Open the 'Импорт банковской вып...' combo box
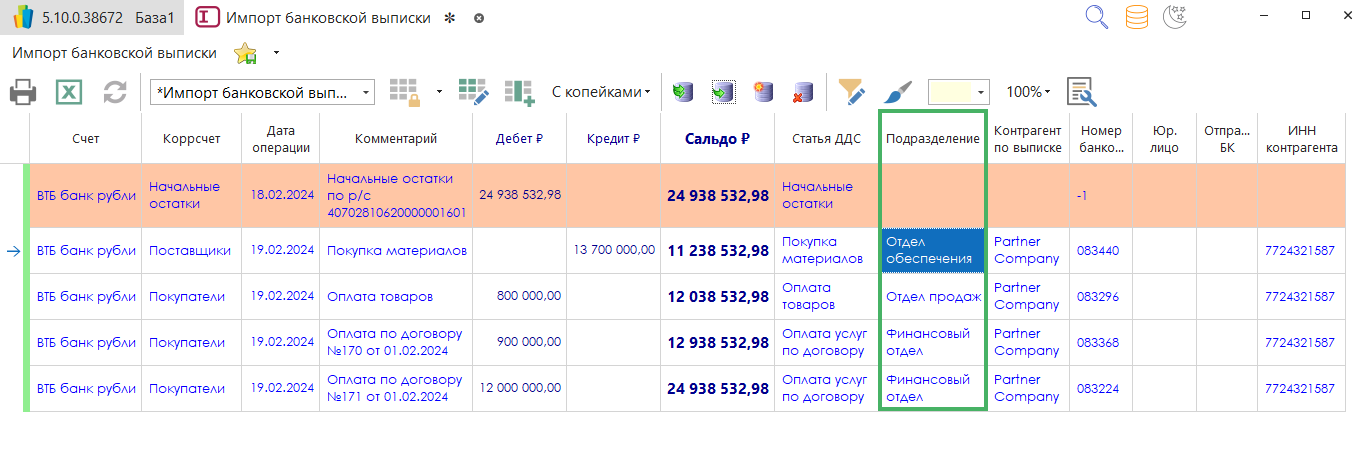Screen dimensions: 1368x451 coord(262,92)
